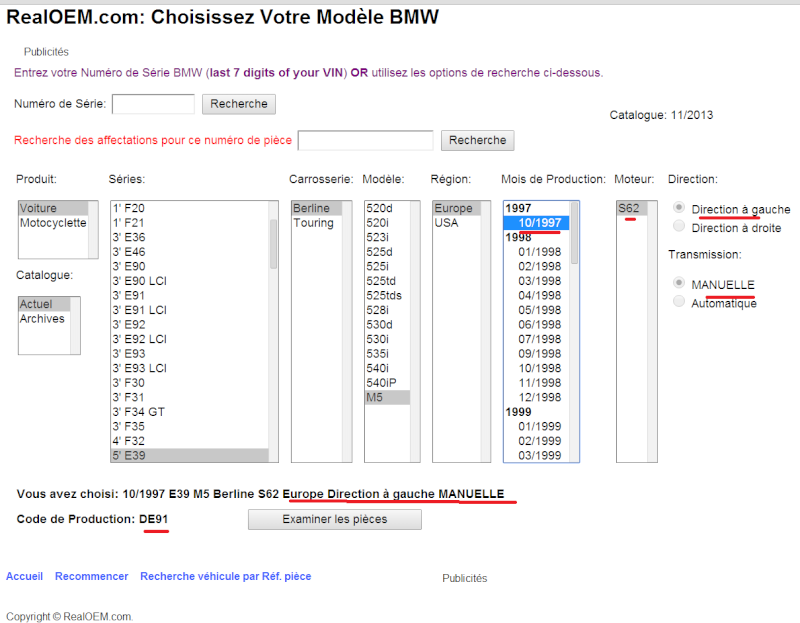Viewport: 800px width, 623px height.
Task: Open the Recommencer link
Action: click(x=91, y=576)
